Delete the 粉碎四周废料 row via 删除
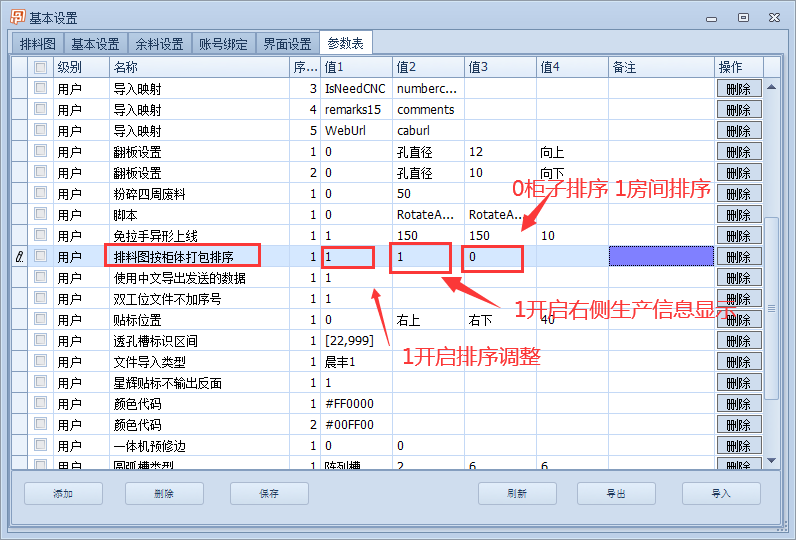Viewport: 796px width, 540px height. pyautogui.click(x=739, y=194)
